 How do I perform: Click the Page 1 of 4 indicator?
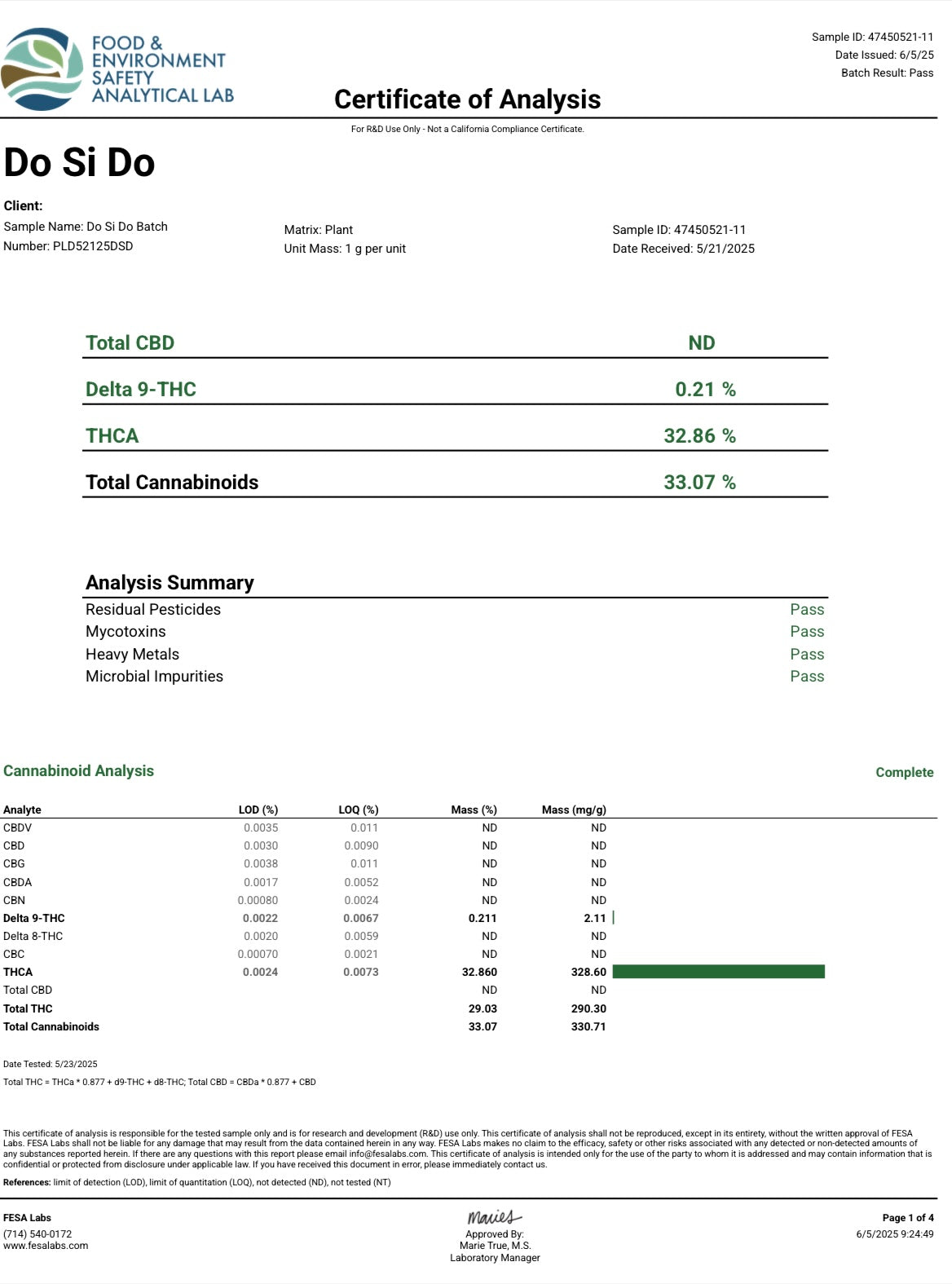coord(907,1218)
